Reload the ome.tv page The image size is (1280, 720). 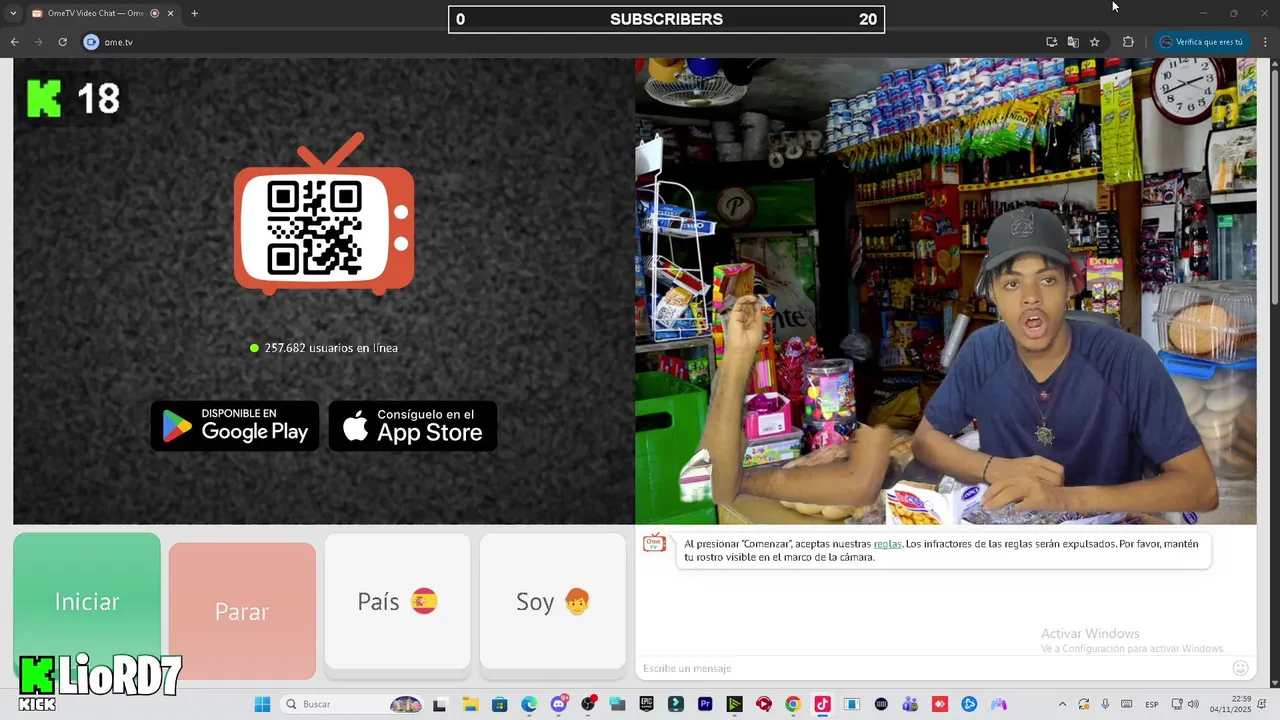point(62,42)
